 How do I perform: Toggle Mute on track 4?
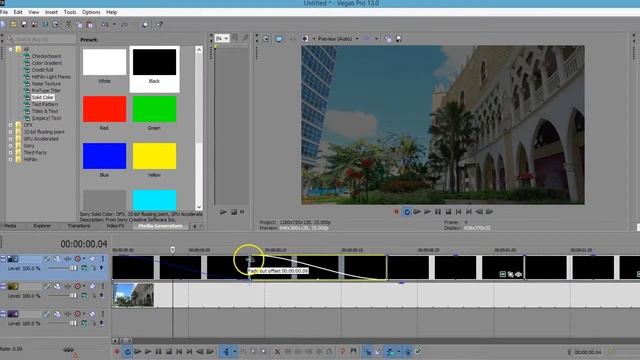coord(92,314)
